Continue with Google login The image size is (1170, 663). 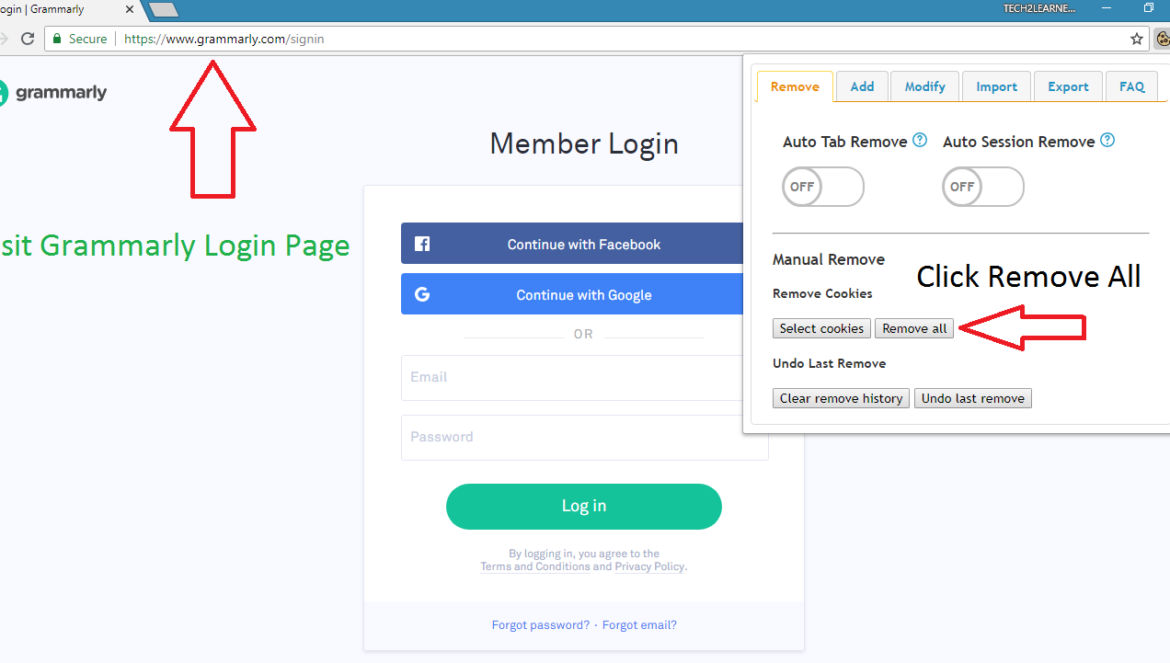[572, 295]
